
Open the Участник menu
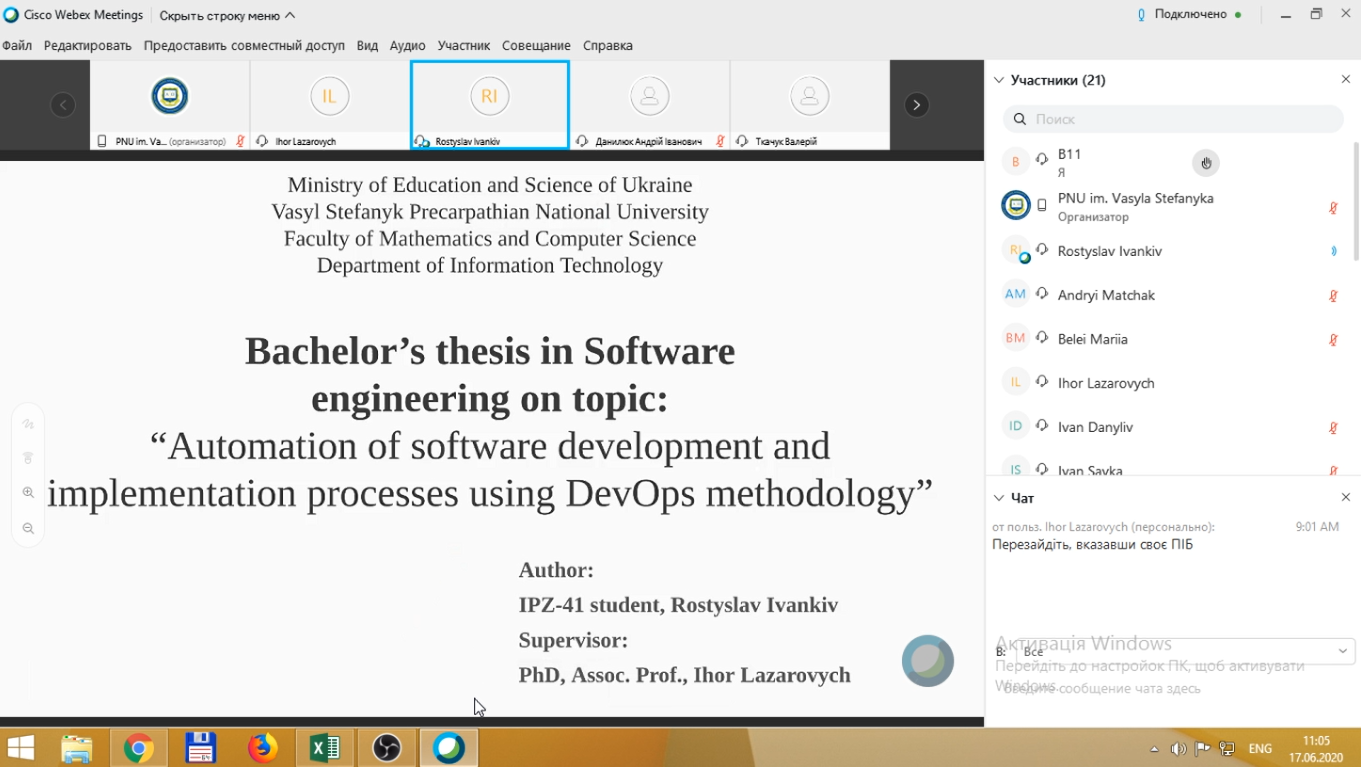click(x=463, y=46)
